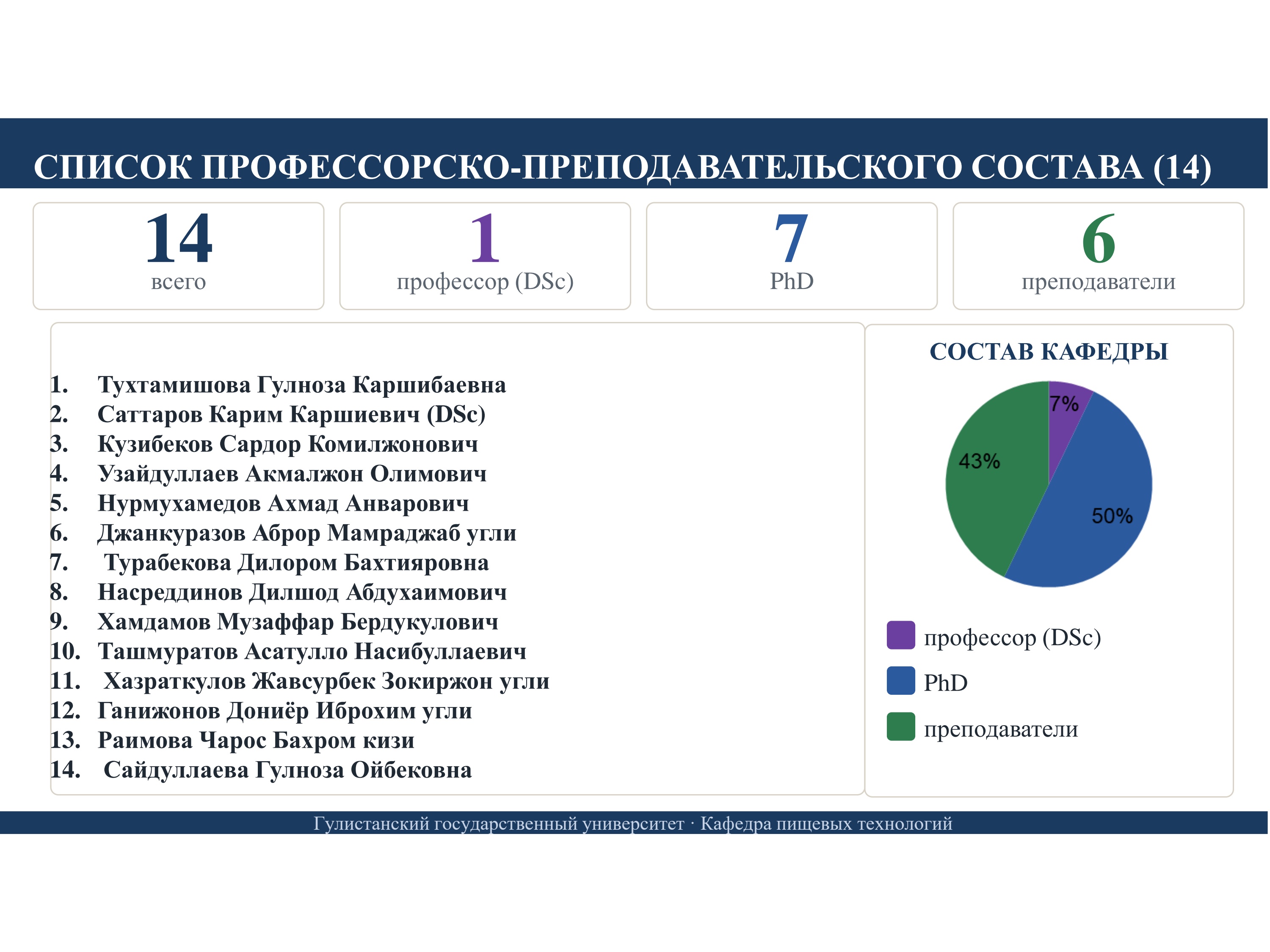The height and width of the screenshot is (952, 1270).
Task: Select the name 'Ганижонов Дониёр Иброхим угли'
Action: pyautogui.click(x=285, y=710)
